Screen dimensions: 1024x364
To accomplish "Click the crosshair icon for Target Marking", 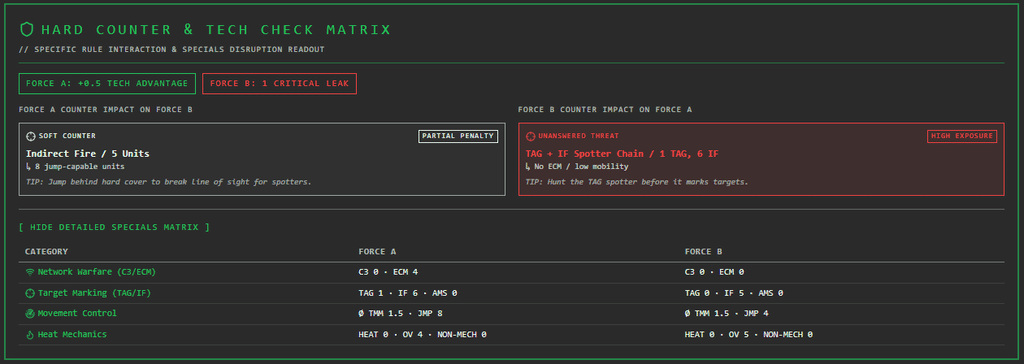I will pyautogui.click(x=29, y=293).
